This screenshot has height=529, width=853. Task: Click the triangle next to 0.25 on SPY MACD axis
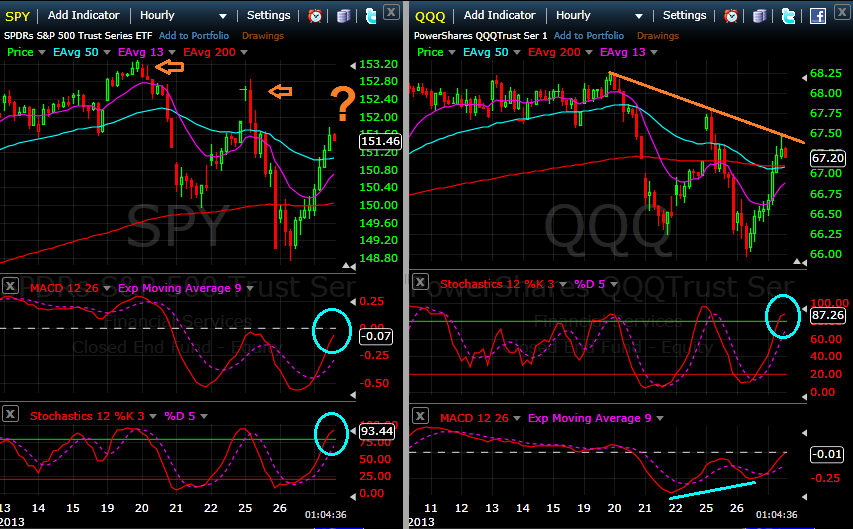point(353,302)
